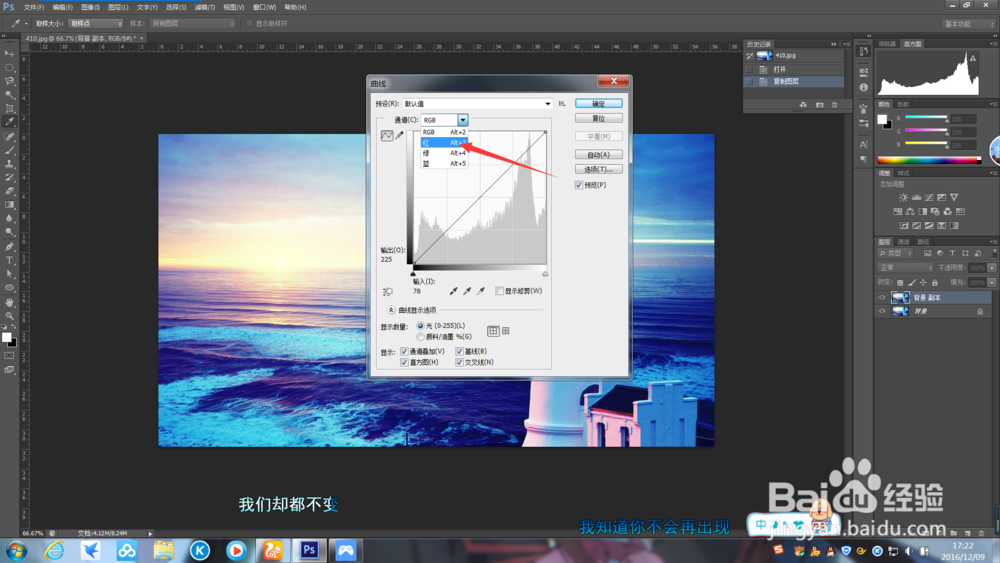Toggle the Intersection Line checkbox
Image resolution: width=1000 pixels, height=563 pixels.
click(x=459, y=362)
